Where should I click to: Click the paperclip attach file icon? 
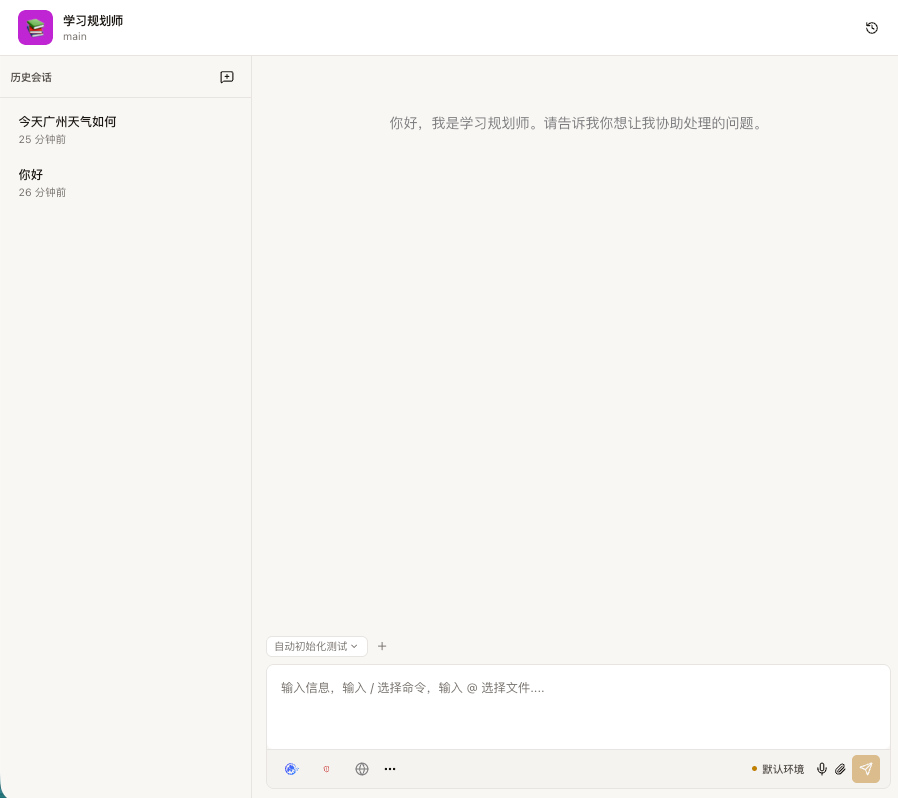click(x=840, y=769)
